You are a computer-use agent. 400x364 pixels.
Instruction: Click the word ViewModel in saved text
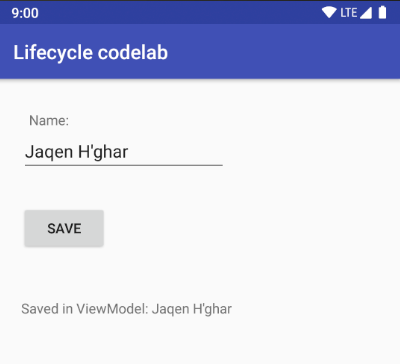tap(112, 309)
